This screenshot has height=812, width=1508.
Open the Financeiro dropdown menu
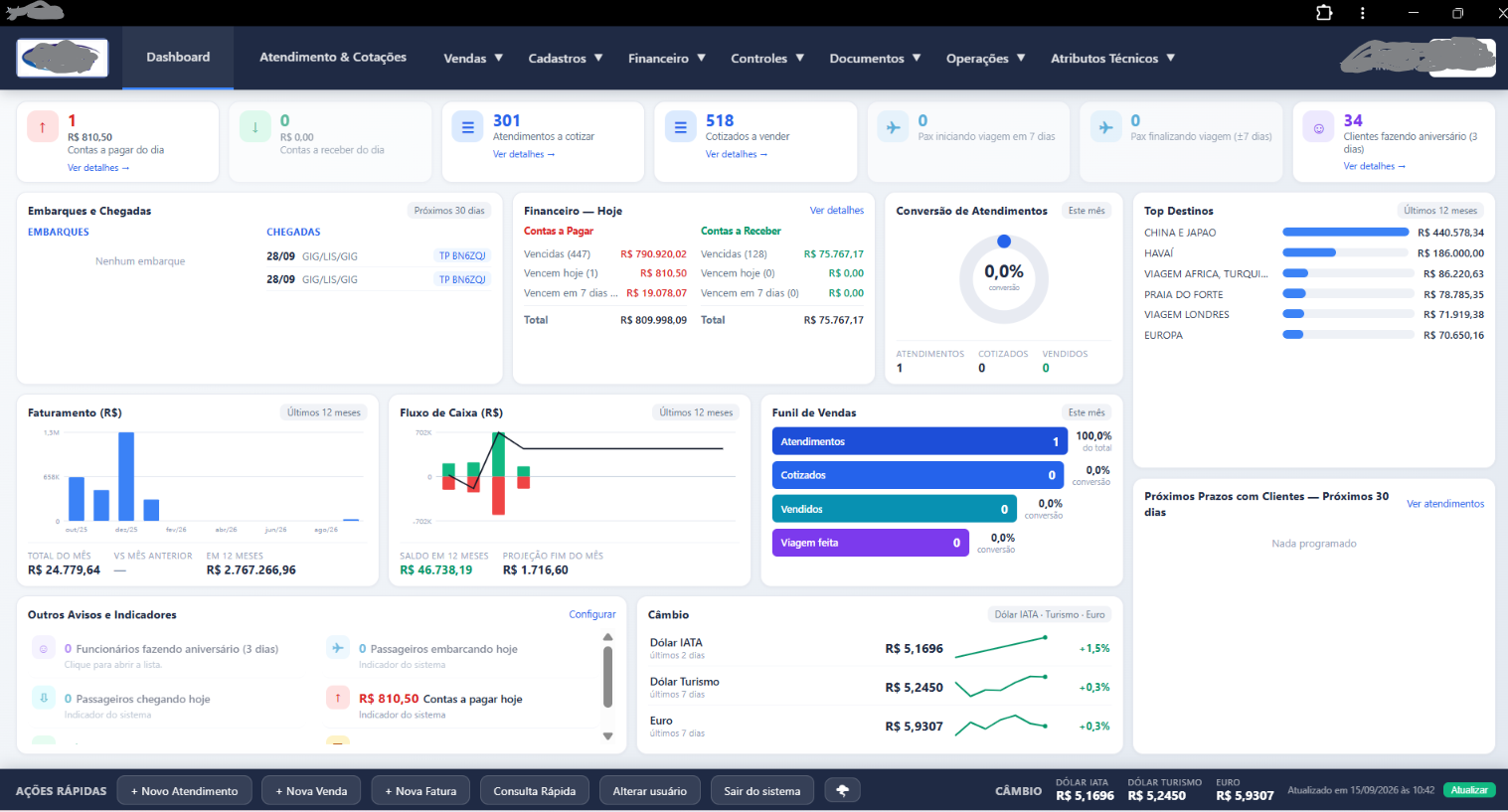coord(667,58)
